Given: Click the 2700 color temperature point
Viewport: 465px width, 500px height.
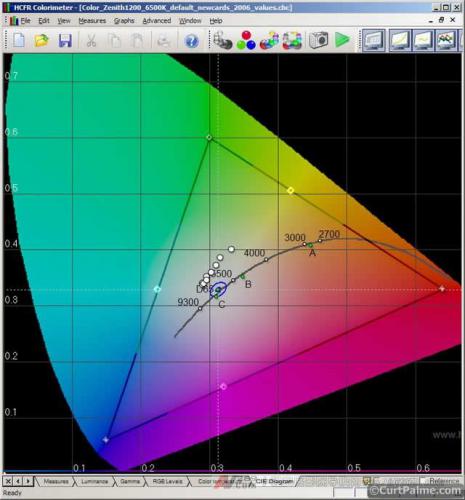Looking at the screenshot, I should pyautogui.click(x=320, y=241).
